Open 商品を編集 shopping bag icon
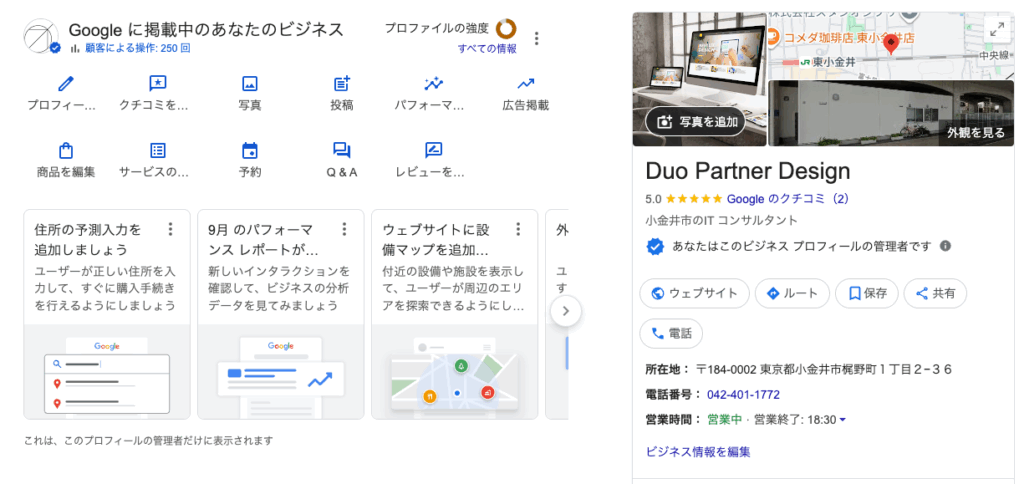 (x=66, y=151)
